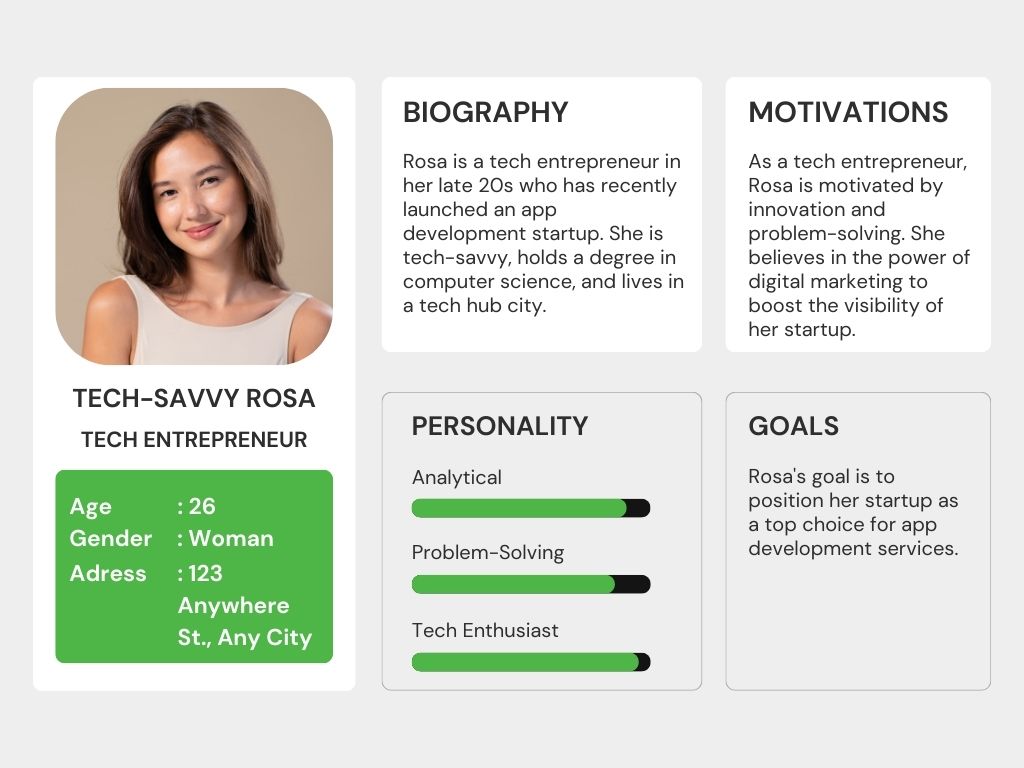Viewport: 1024px width, 768px height.
Task: Select the Gender value Woman
Action: 231,538
